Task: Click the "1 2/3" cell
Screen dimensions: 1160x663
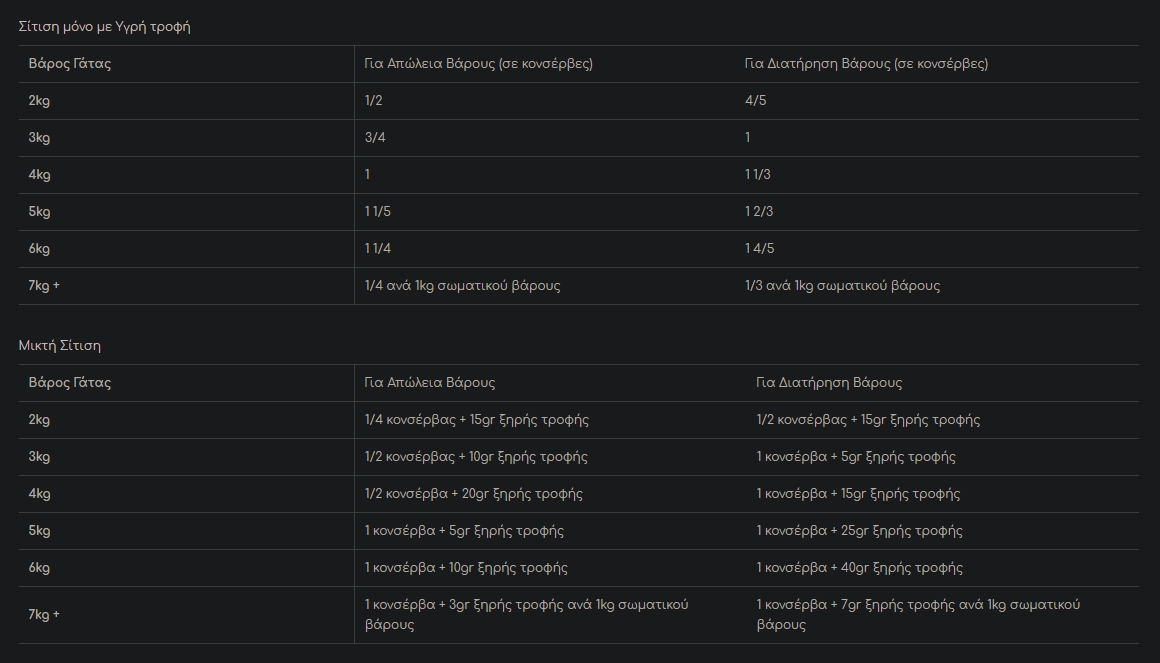Action: (x=759, y=212)
